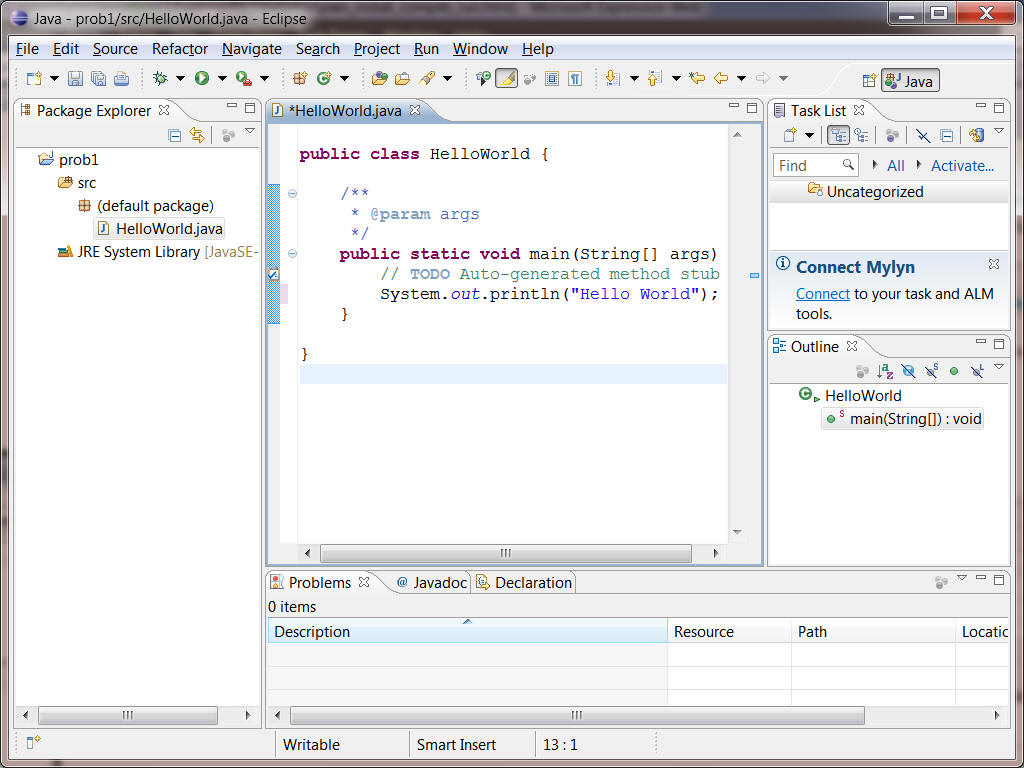Click the New Java Class icon
1024x768 pixels.
tap(323, 79)
